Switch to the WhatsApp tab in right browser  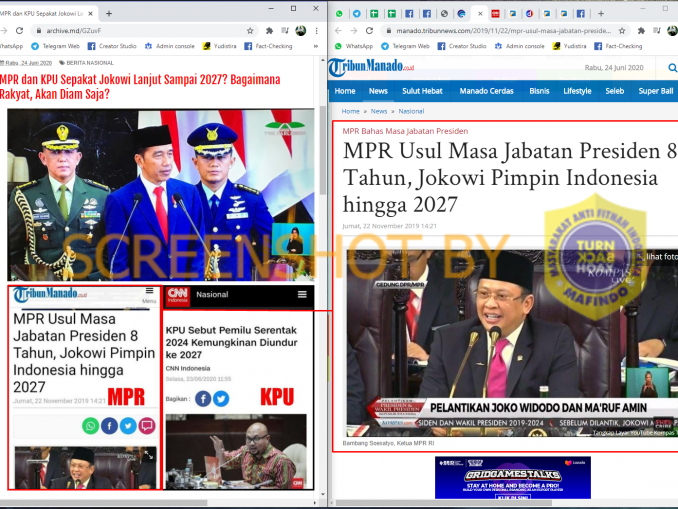point(339,14)
